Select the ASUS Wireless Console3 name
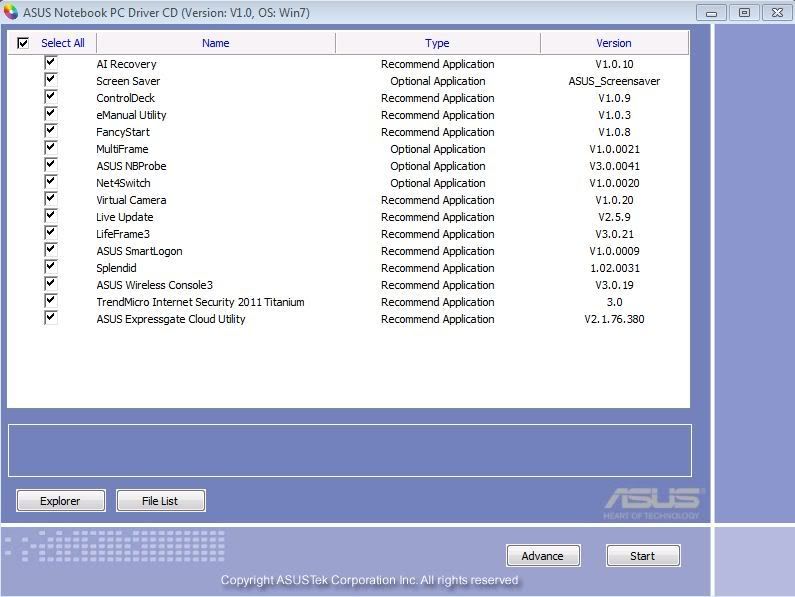 [155, 285]
